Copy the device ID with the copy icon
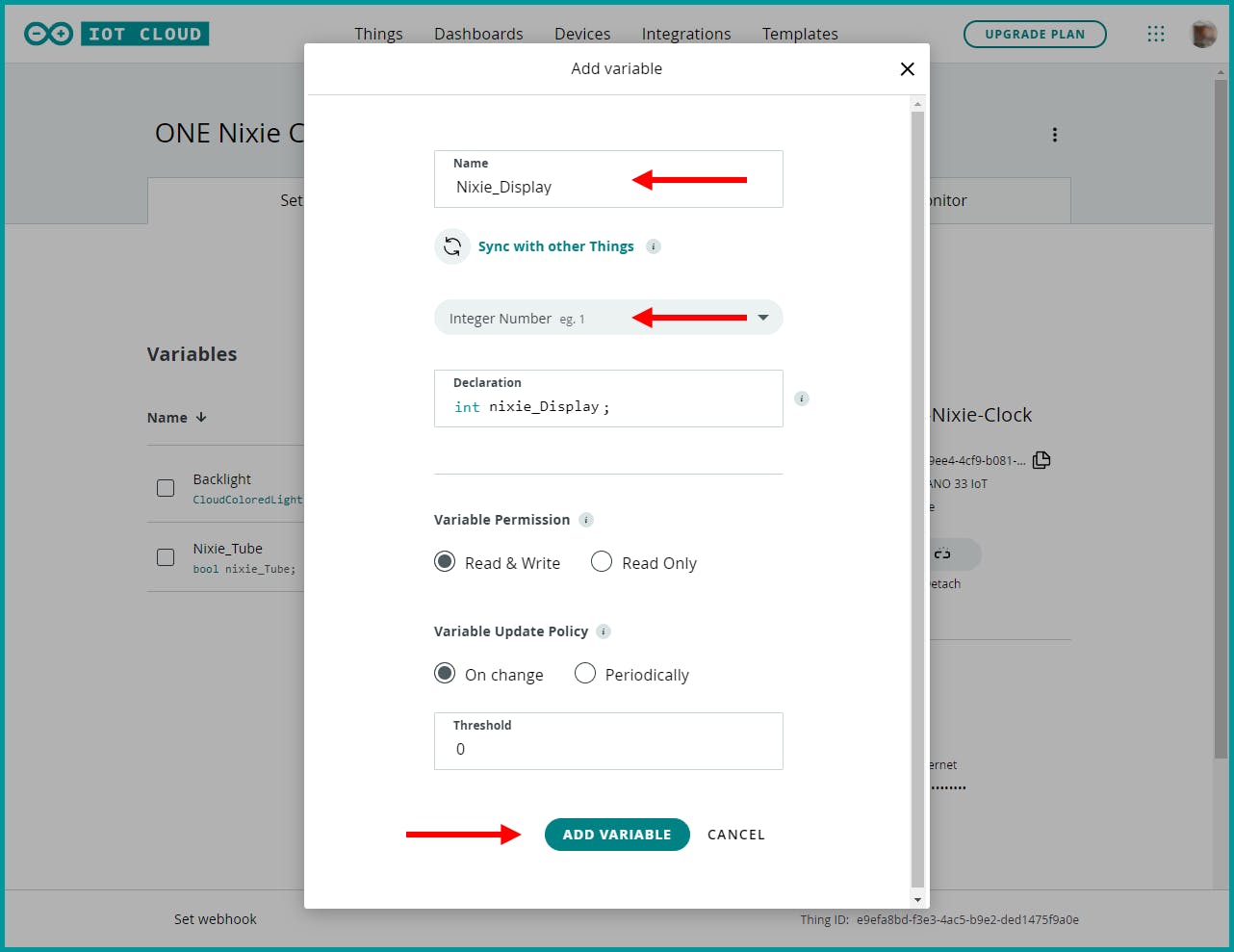 [x=1041, y=460]
